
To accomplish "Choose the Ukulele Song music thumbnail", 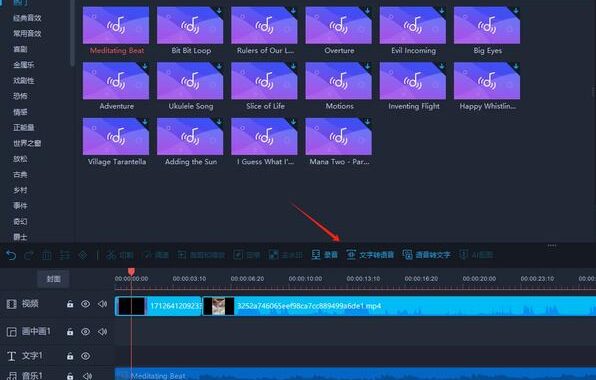I will click(190, 81).
